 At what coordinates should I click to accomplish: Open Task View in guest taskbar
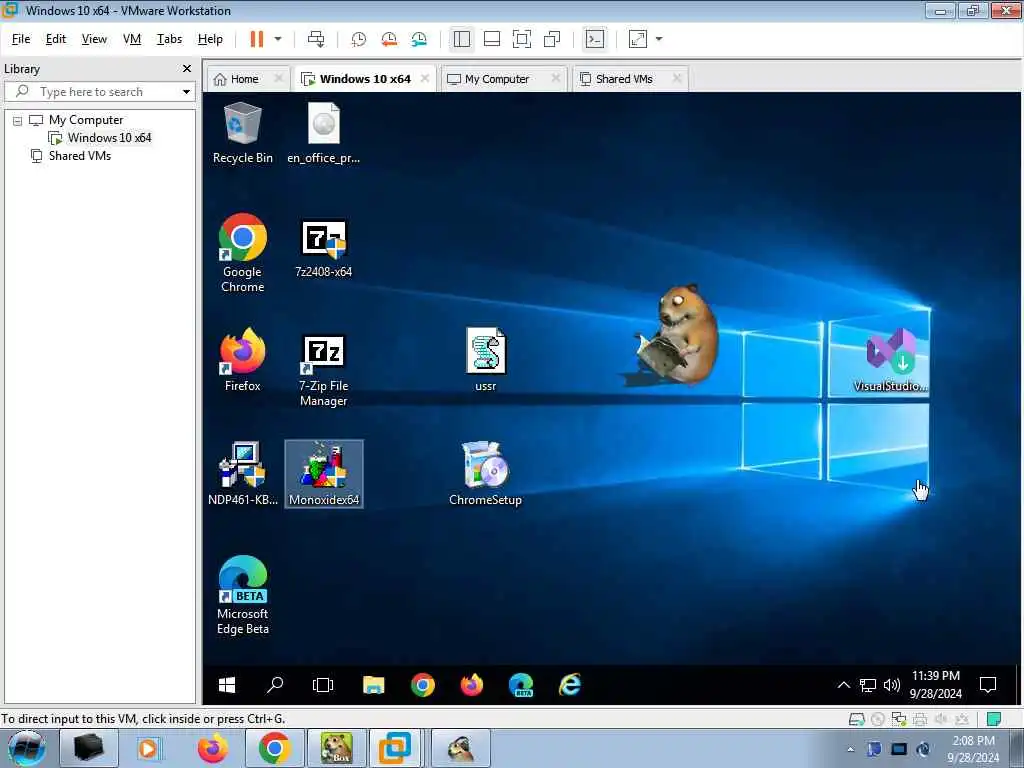[323, 685]
